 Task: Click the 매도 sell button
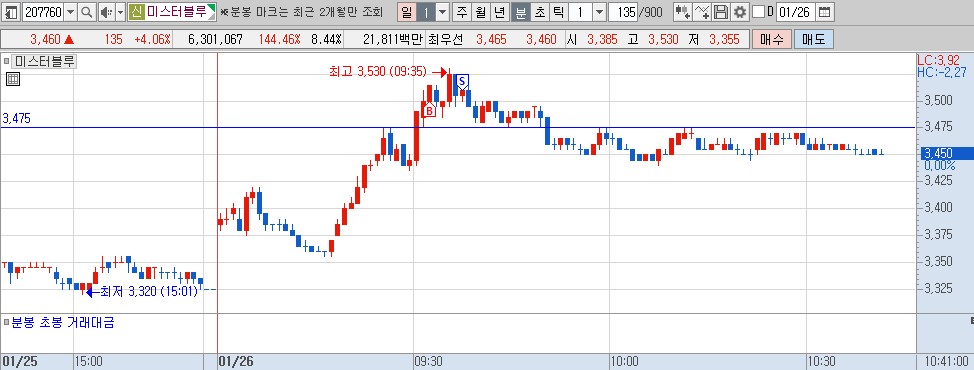(813, 40)
